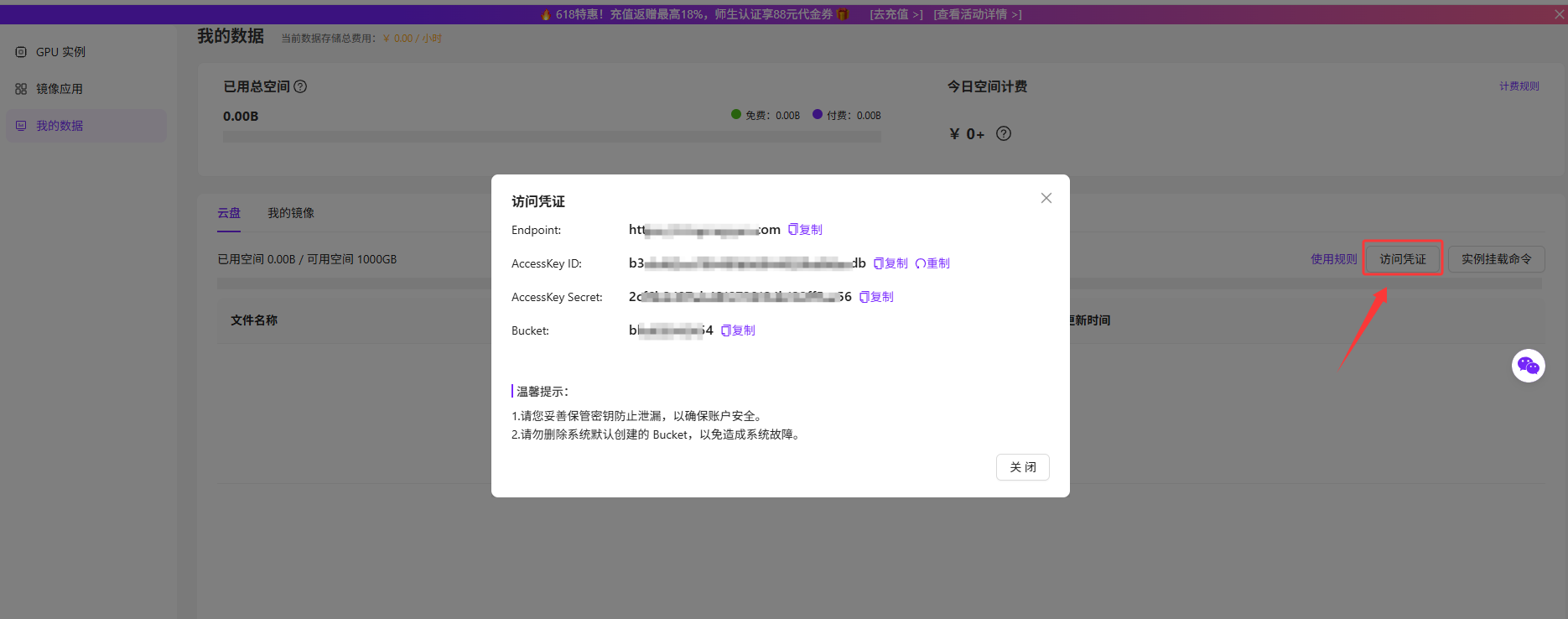Open the 使用规则 link
Image resolution: width=1568 pixels, height=619 pixels.
coord(1334,259)
